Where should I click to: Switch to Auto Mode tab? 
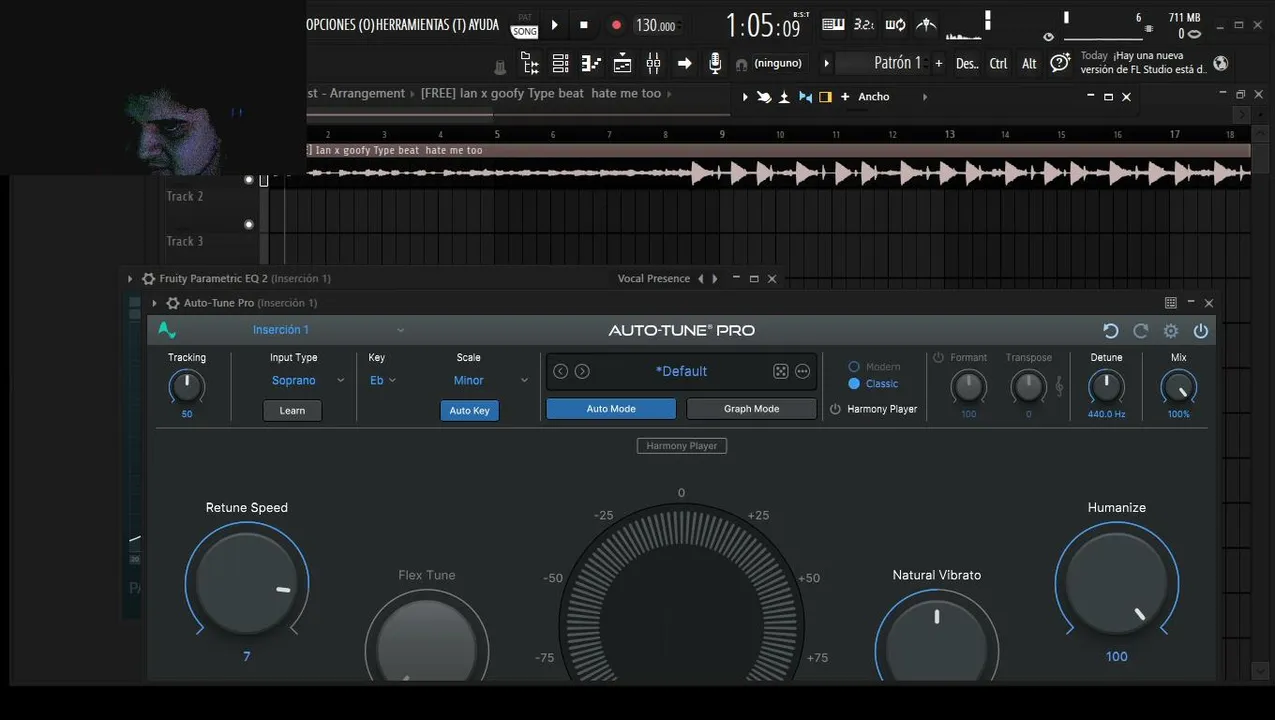pos(611,409)
